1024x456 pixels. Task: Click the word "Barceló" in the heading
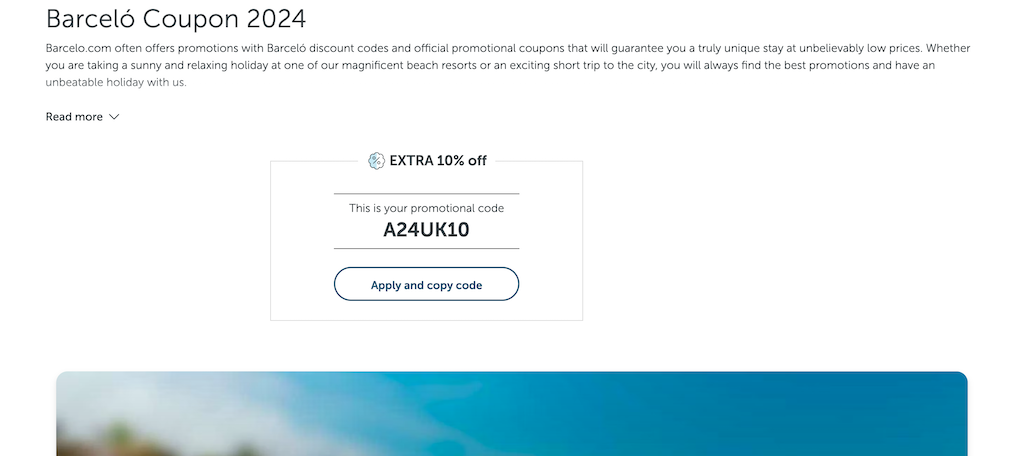coord(91,19)
